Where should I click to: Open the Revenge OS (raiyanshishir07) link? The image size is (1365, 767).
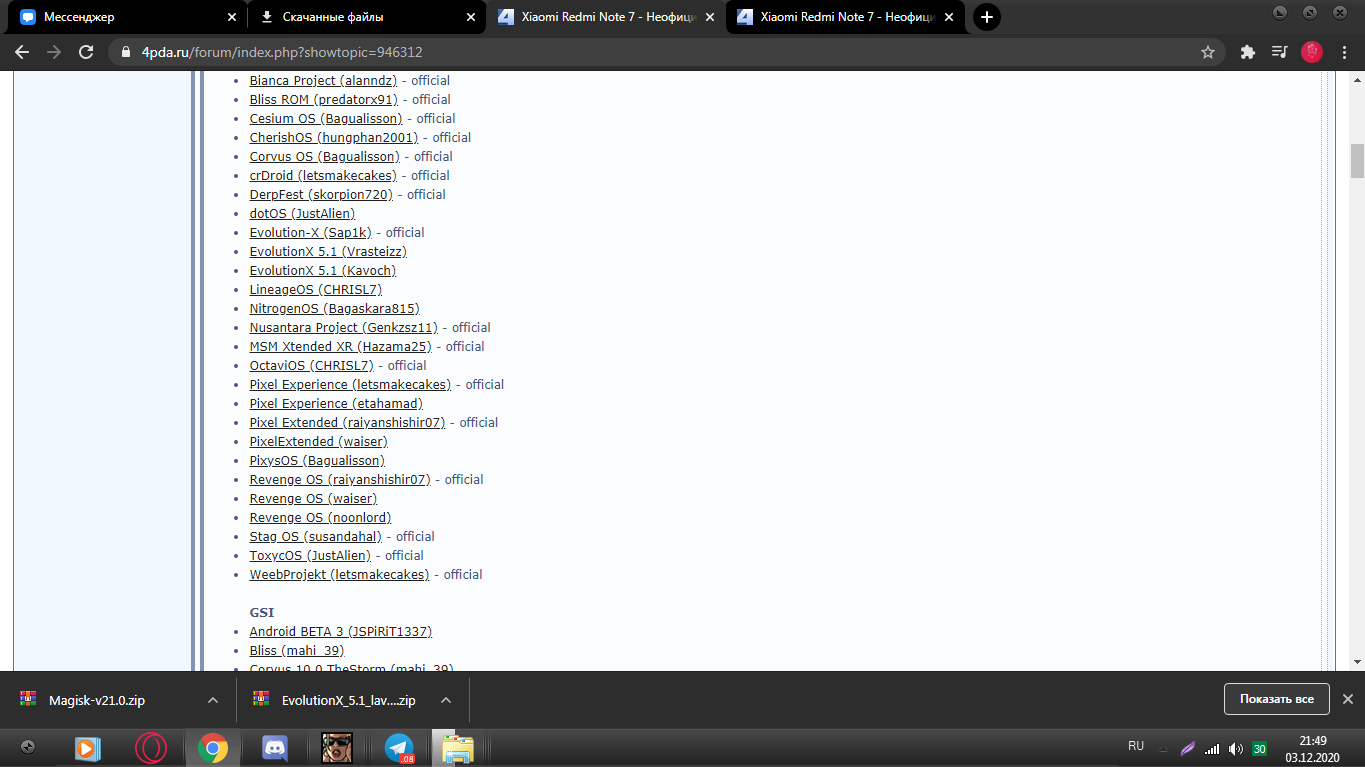(x=340, y=480)
